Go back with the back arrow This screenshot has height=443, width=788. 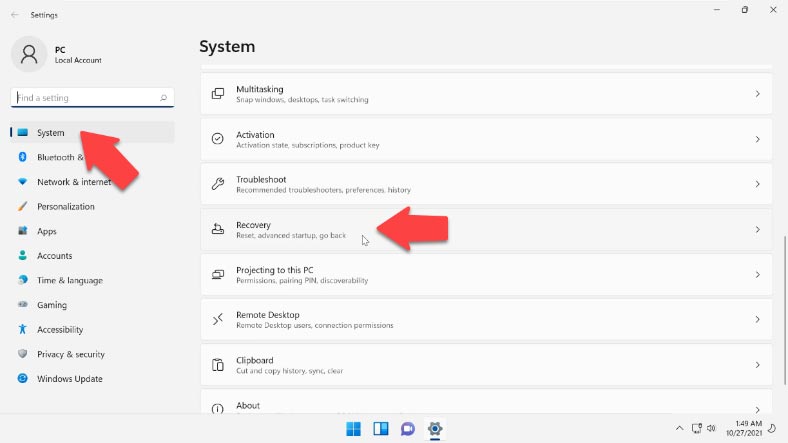(x=15, y=15)
